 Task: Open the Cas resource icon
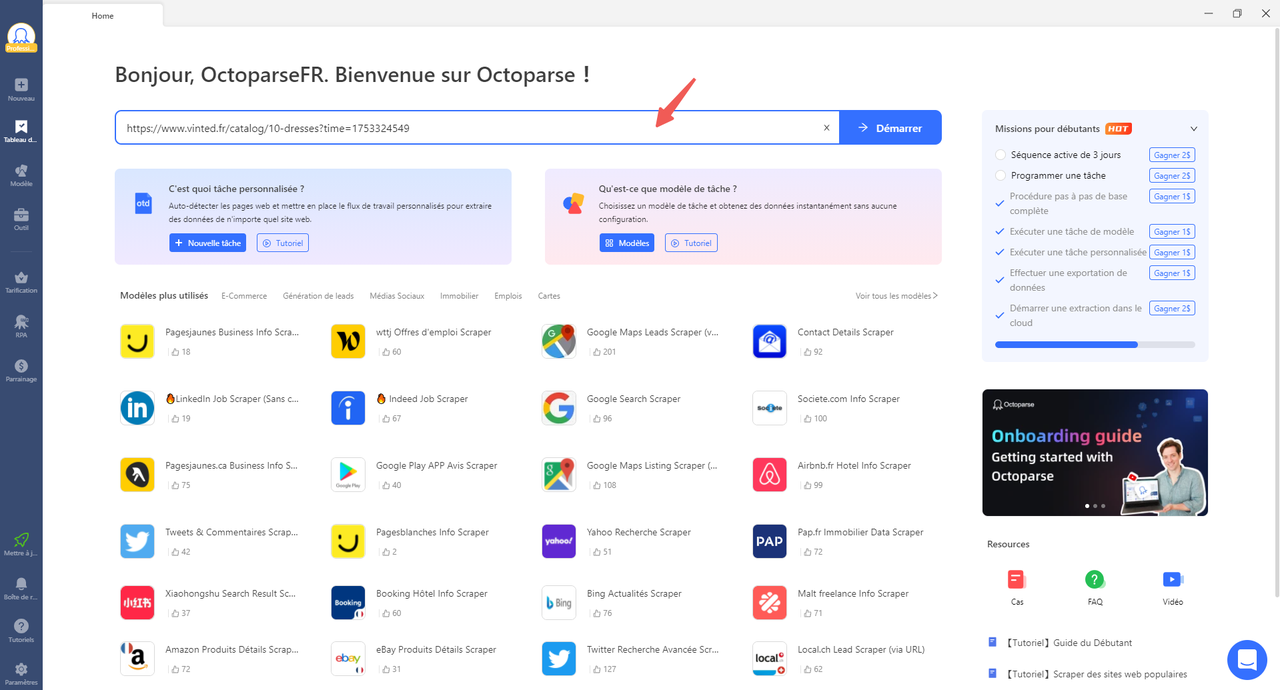coord(1017,579)
